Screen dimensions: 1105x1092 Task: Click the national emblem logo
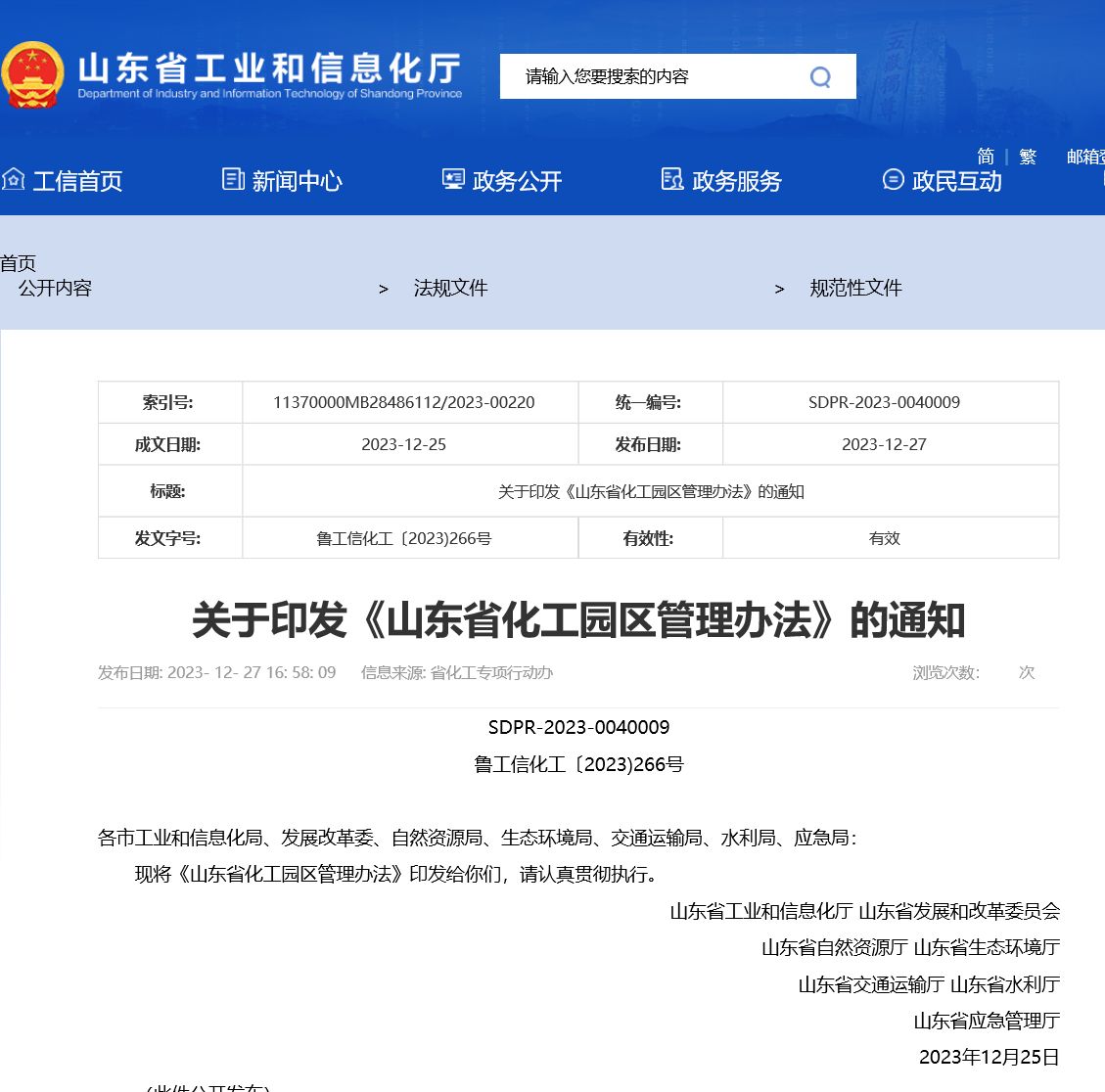click(32, 74)
